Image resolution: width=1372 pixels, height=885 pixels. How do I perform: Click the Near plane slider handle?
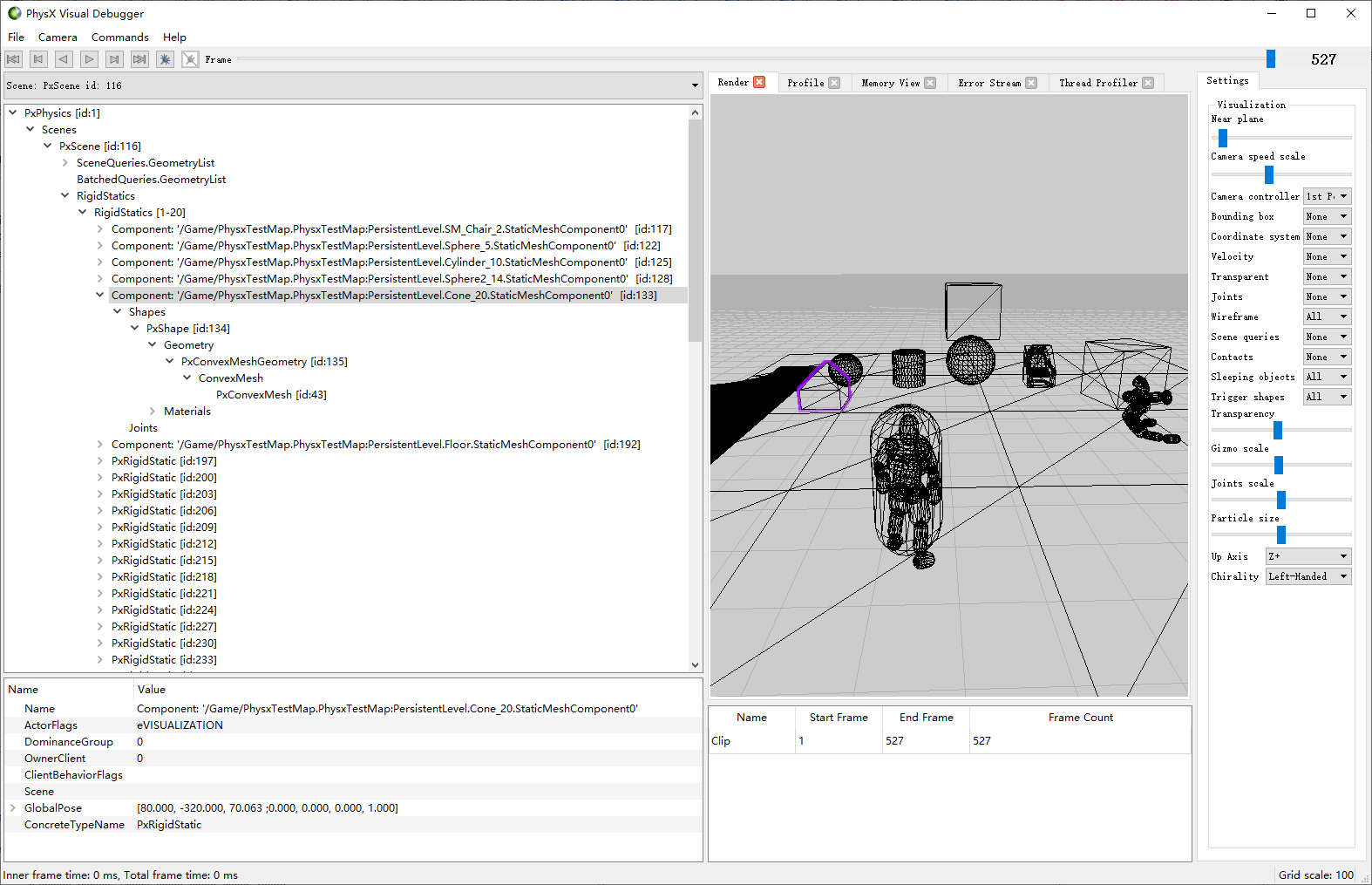[1223, 138]
